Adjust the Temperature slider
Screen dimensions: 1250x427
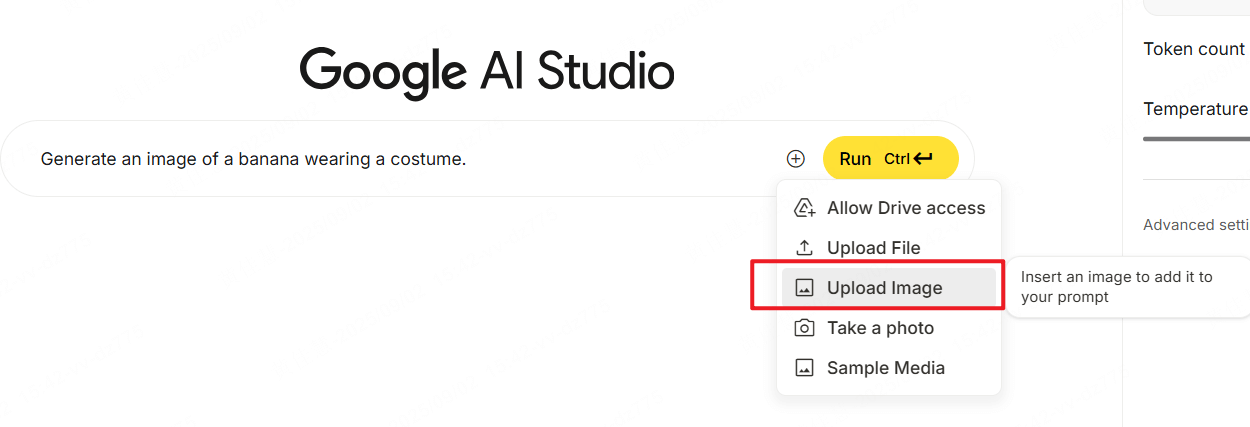click(1196, 139)
